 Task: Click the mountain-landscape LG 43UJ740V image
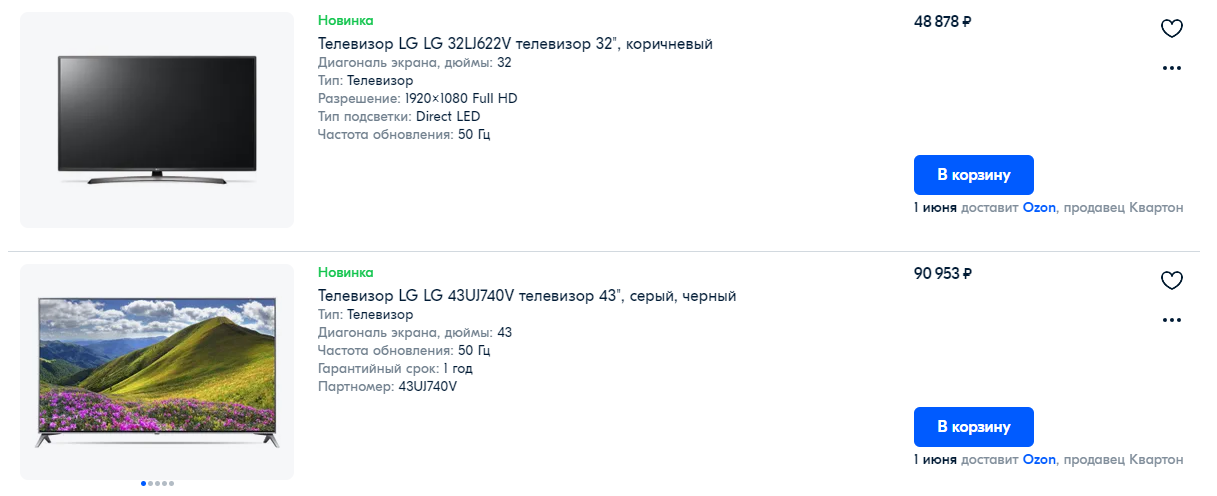[157, 370]
